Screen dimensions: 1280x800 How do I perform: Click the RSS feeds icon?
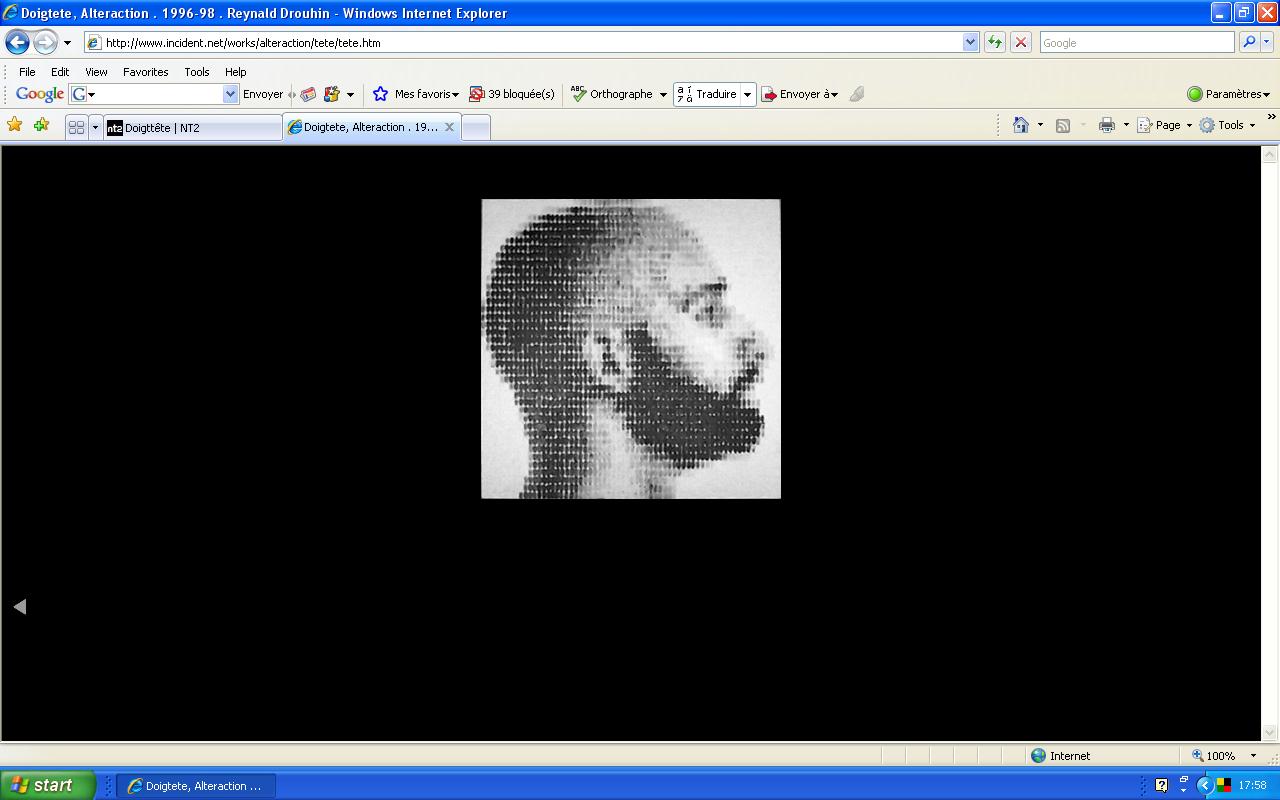coord(1063,125)
